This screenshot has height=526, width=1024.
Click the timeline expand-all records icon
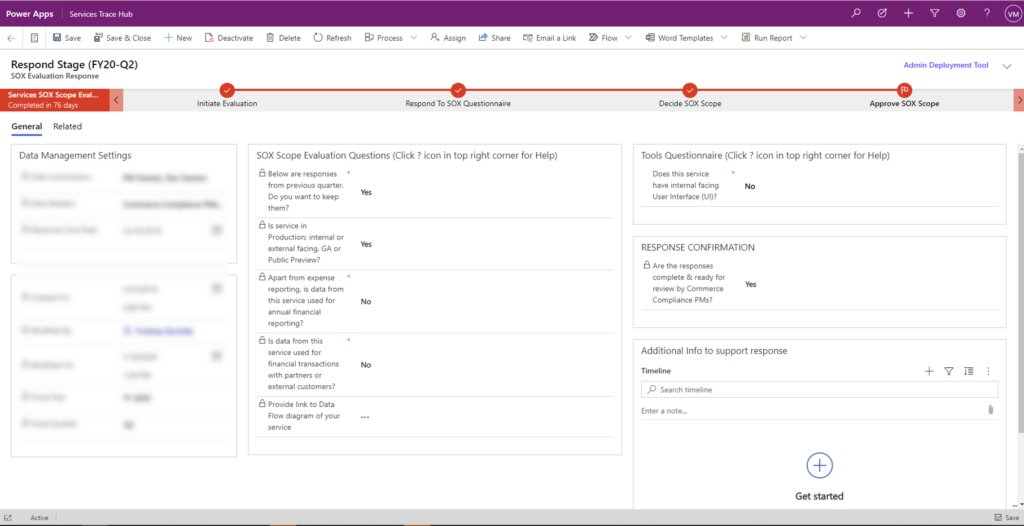968,371
